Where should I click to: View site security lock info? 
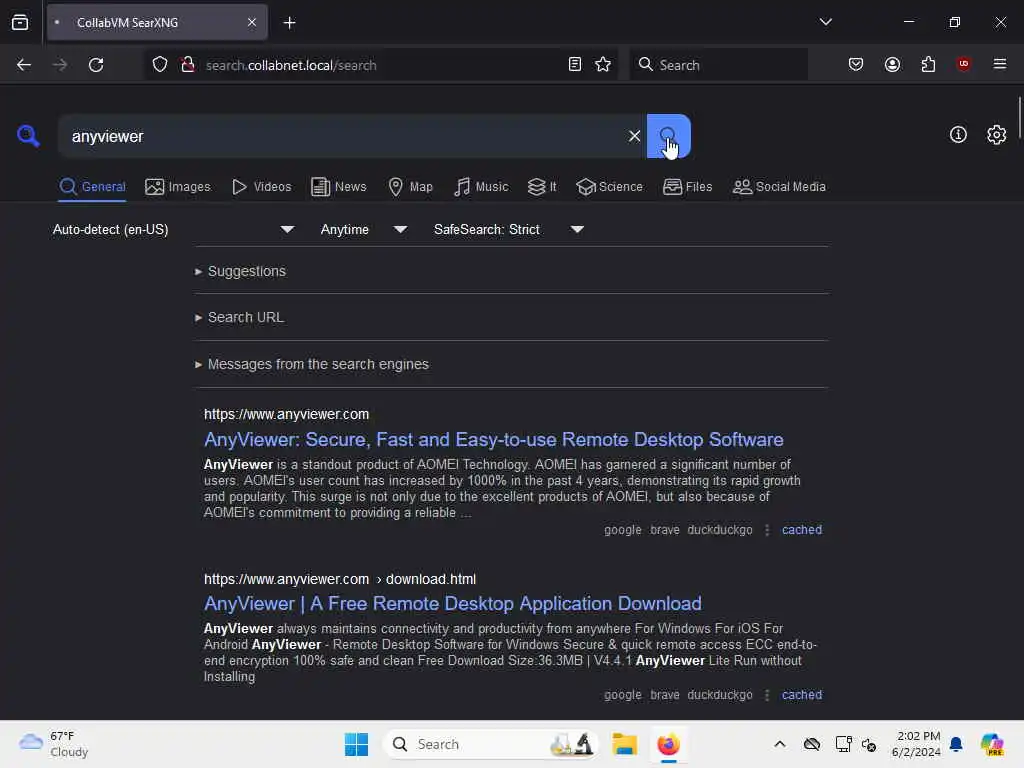pyautogui.click(x=188, y=65)
